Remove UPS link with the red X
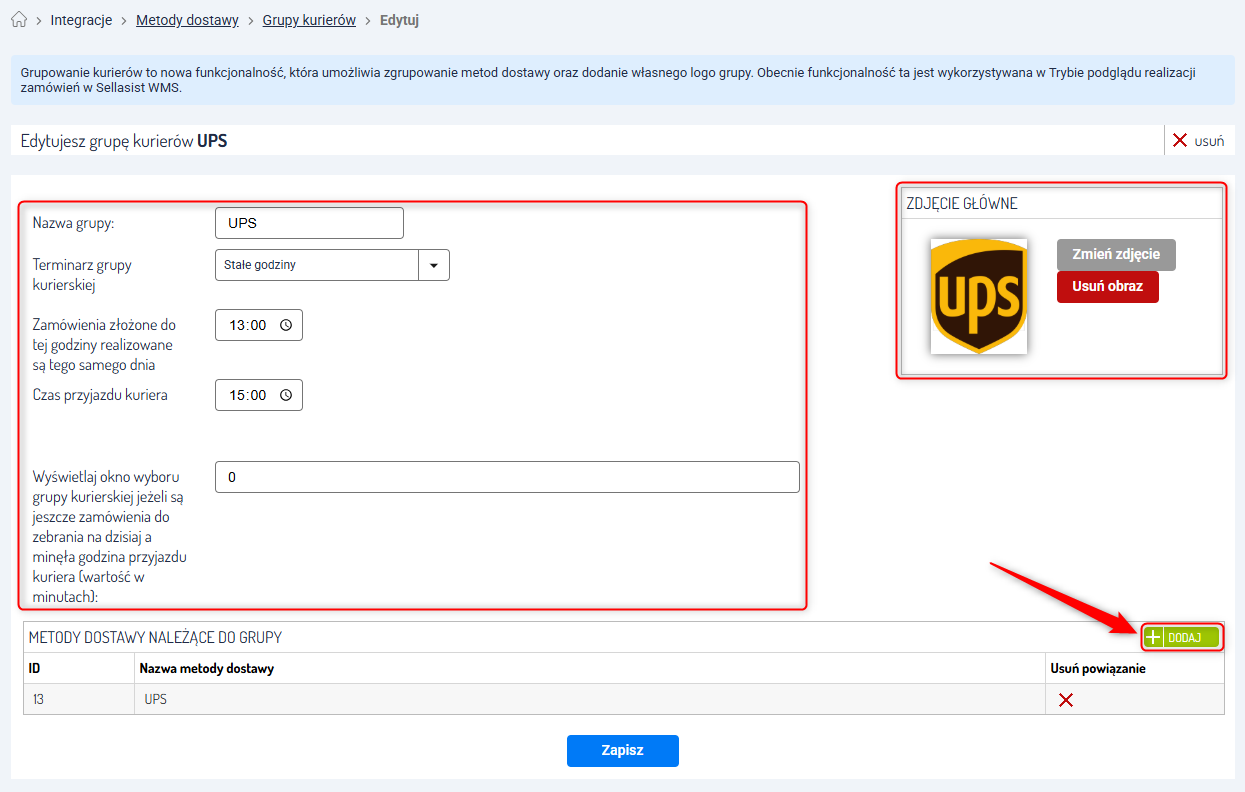Viewport: 1245px width, 792px height. click(x=1066, y=700)
